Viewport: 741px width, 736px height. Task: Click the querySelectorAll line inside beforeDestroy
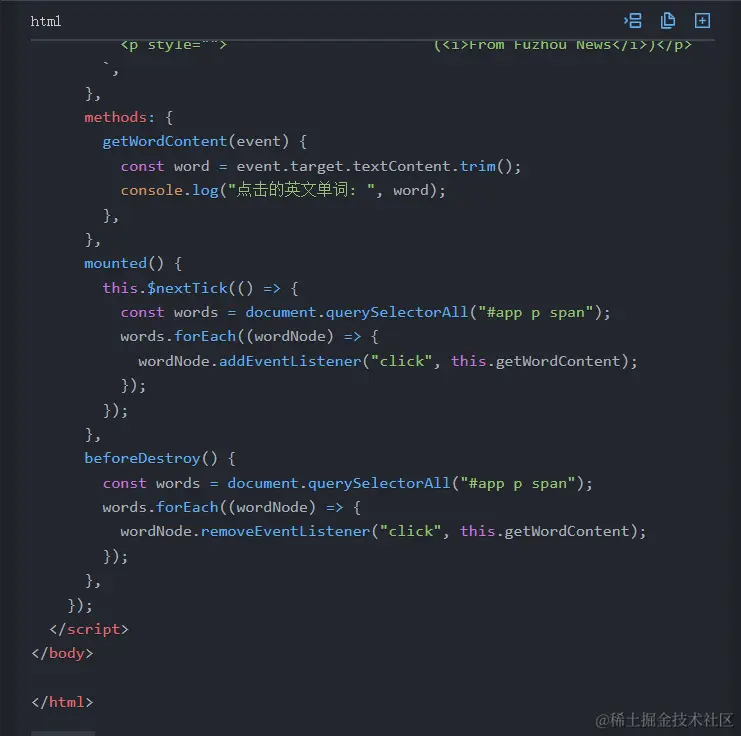(x=347, y=483)
